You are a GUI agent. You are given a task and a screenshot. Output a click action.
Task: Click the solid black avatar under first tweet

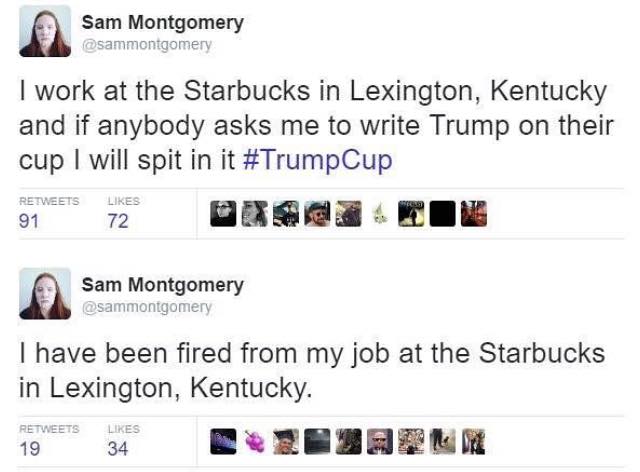(443, 214)
